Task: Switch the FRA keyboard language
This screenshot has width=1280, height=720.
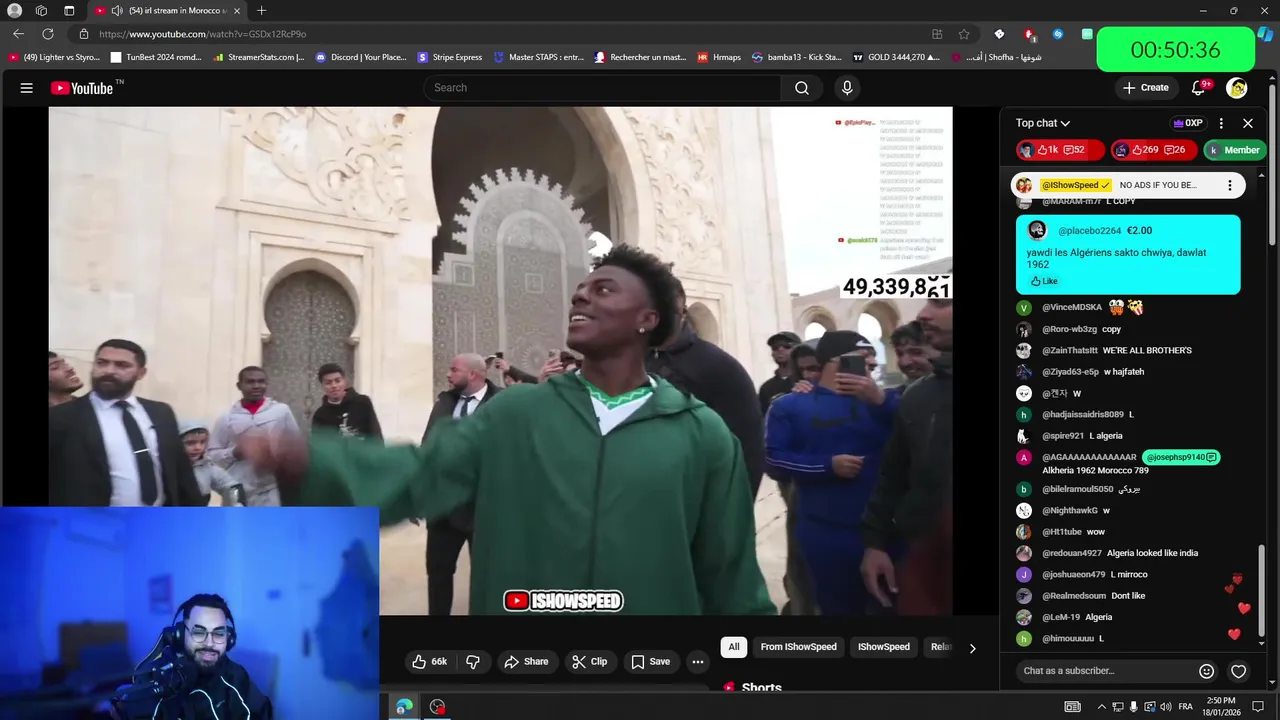Action: click(x=1186, y=707)
